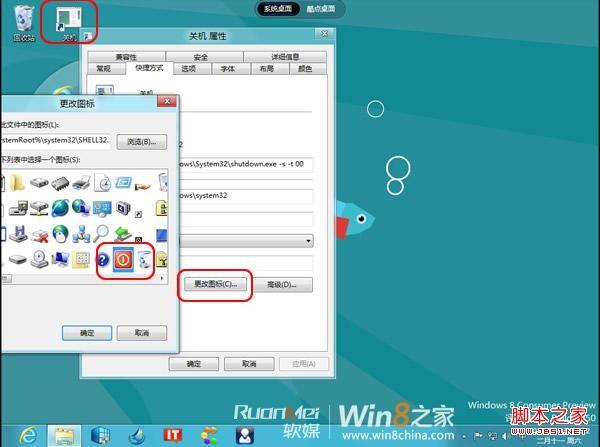Cancel the 更改图标 dialog with 取消
Viewport: 600px width, 447px height.
pos(142,333)
